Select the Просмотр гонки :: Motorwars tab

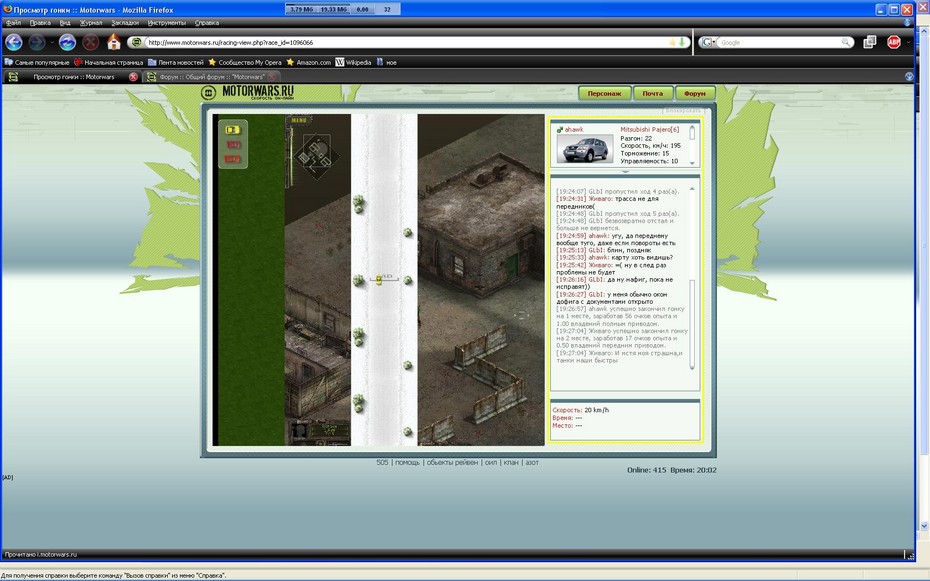tap(72, 76)
